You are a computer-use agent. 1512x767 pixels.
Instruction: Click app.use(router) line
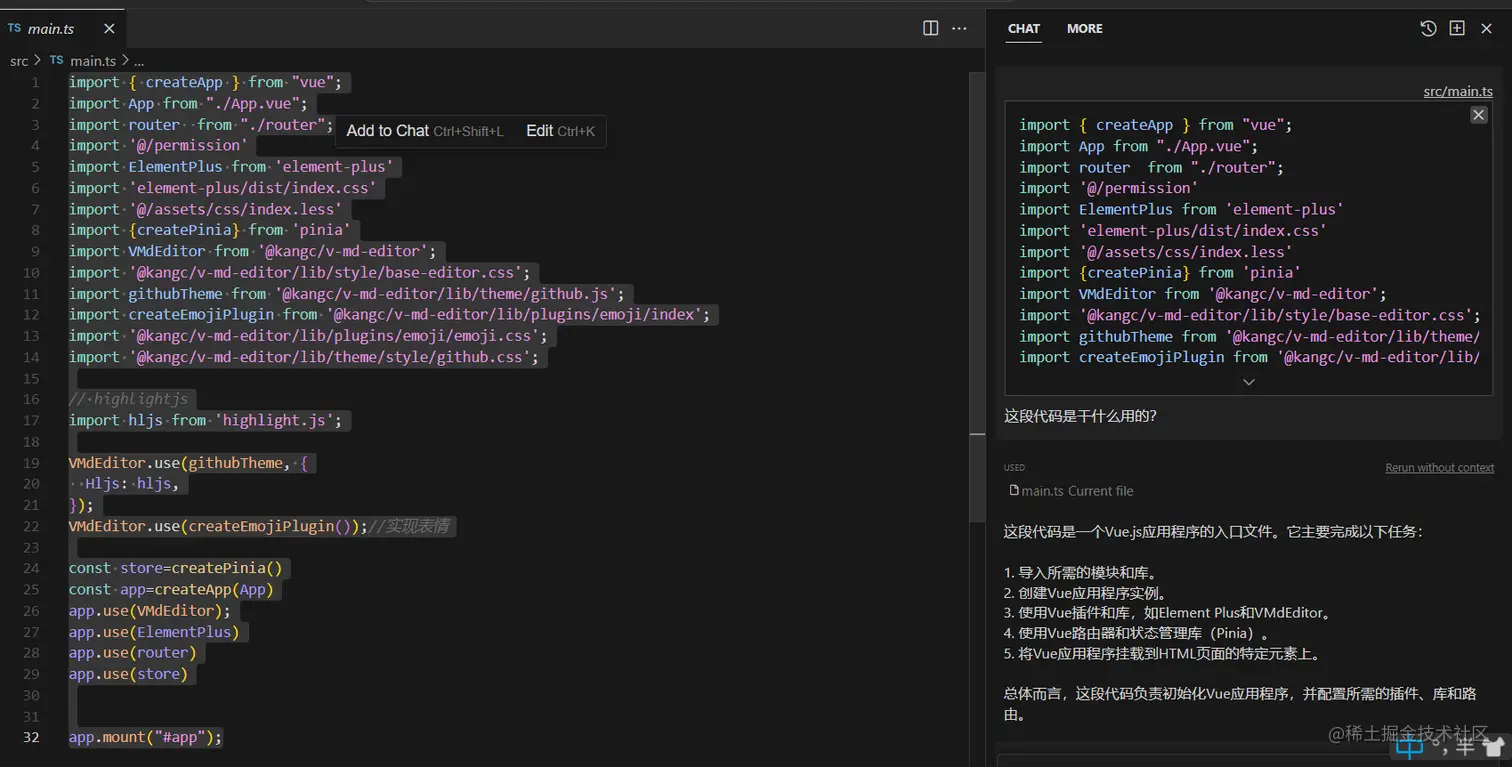133,653
